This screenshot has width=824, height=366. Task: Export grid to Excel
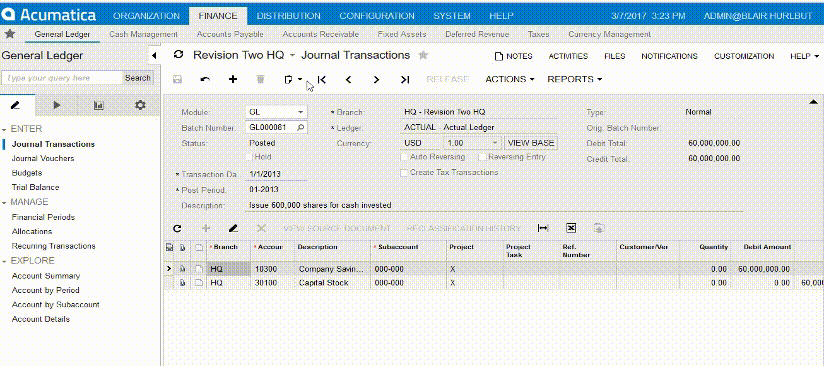point(571,228)
